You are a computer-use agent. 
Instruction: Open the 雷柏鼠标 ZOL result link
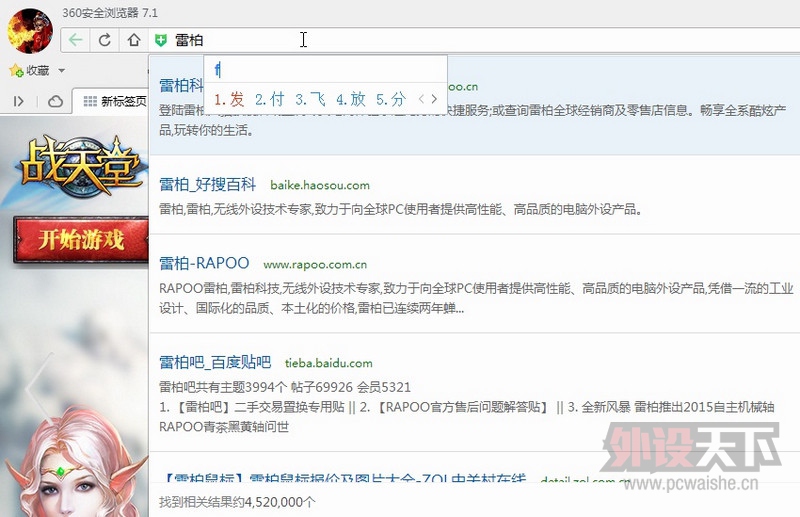[x=342, y=479]
